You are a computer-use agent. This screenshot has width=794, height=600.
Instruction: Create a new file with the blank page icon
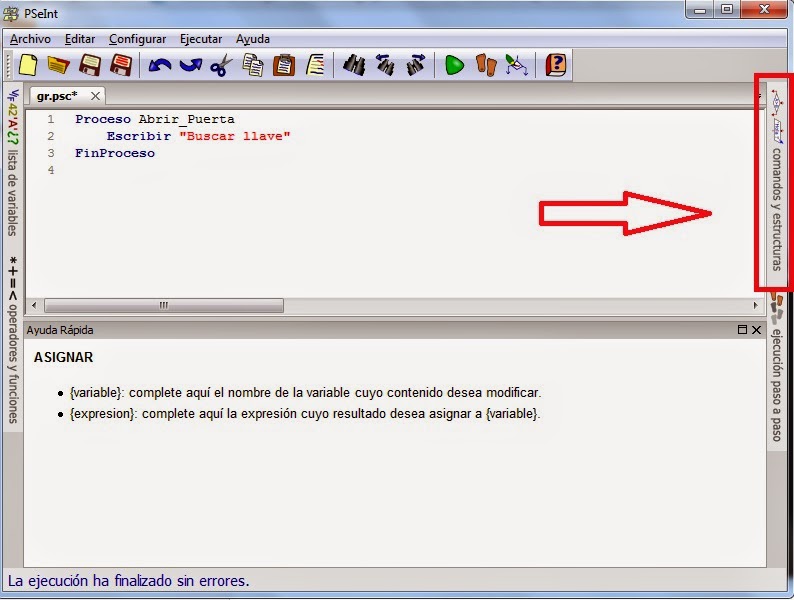tap(28, 65)
